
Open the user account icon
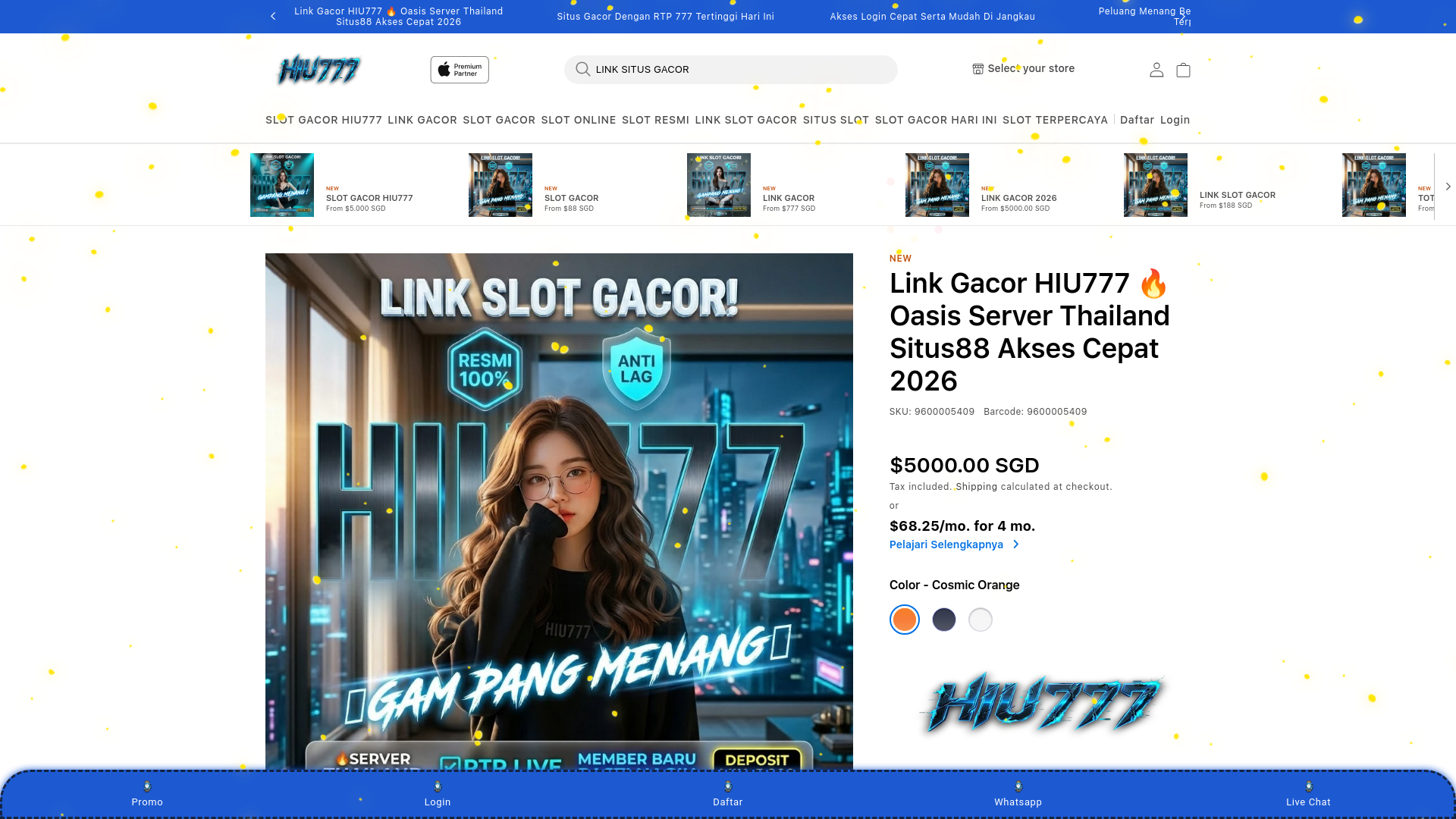click(1156, 70)
